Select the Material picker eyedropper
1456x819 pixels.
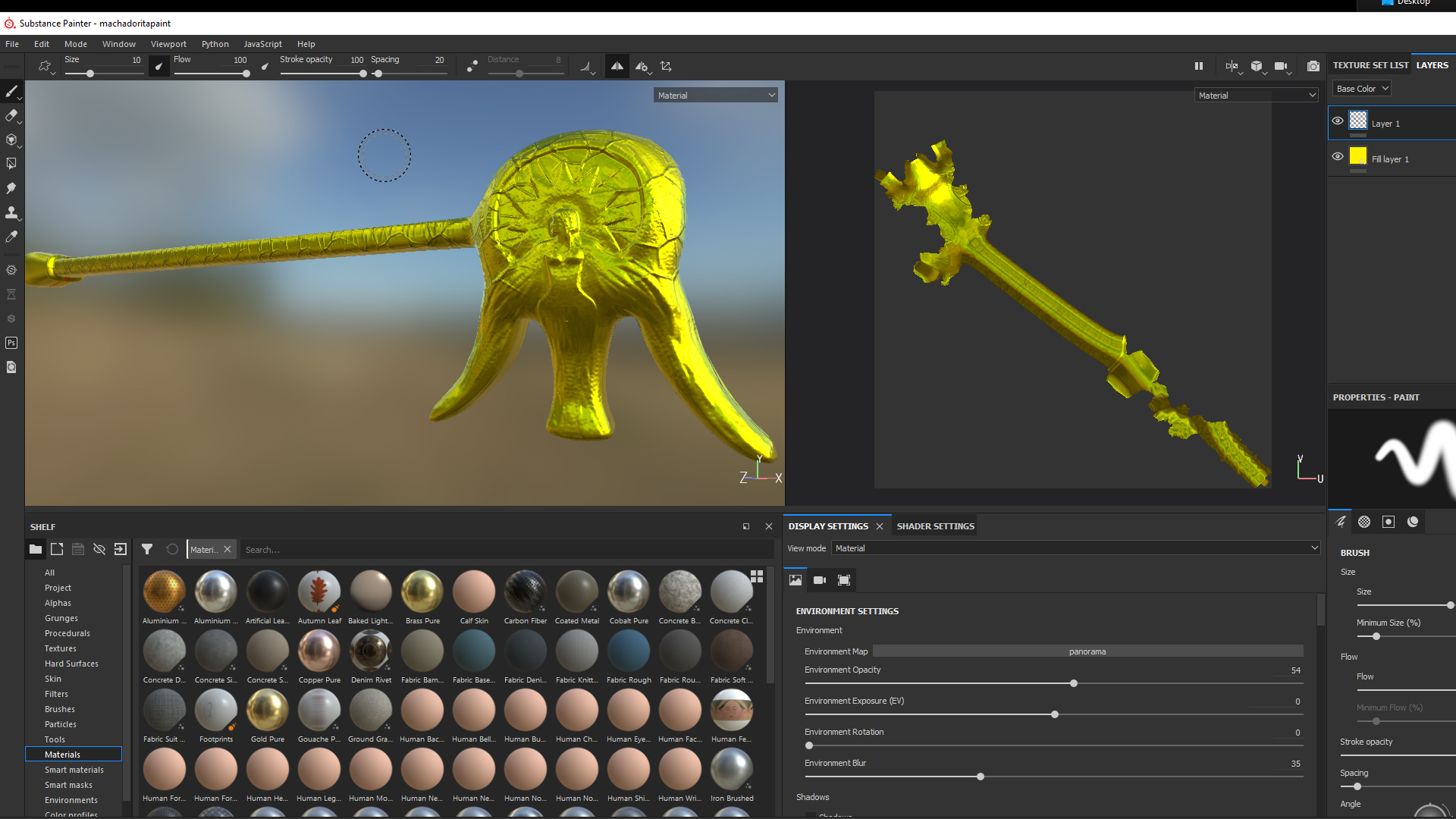pyautogui.click(x=11, y=237)
